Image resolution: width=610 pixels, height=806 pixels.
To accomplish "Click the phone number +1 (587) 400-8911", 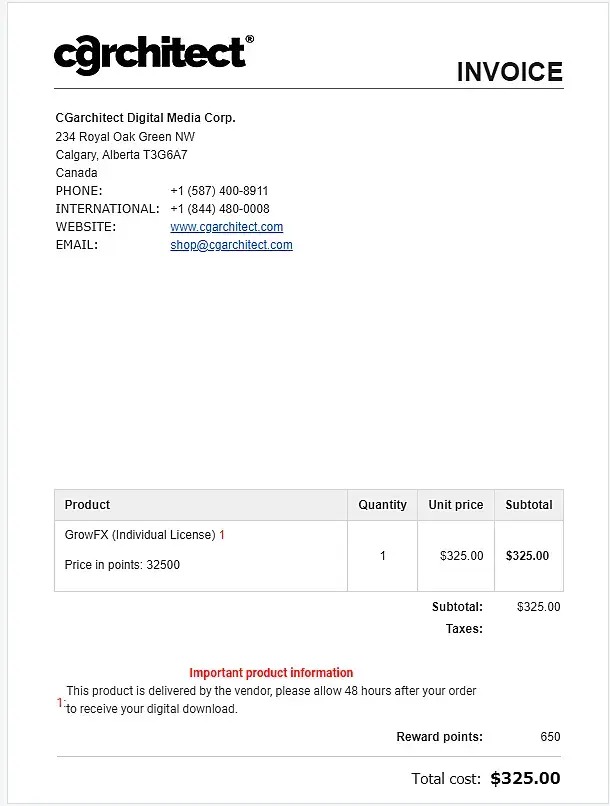I will 219,191.
